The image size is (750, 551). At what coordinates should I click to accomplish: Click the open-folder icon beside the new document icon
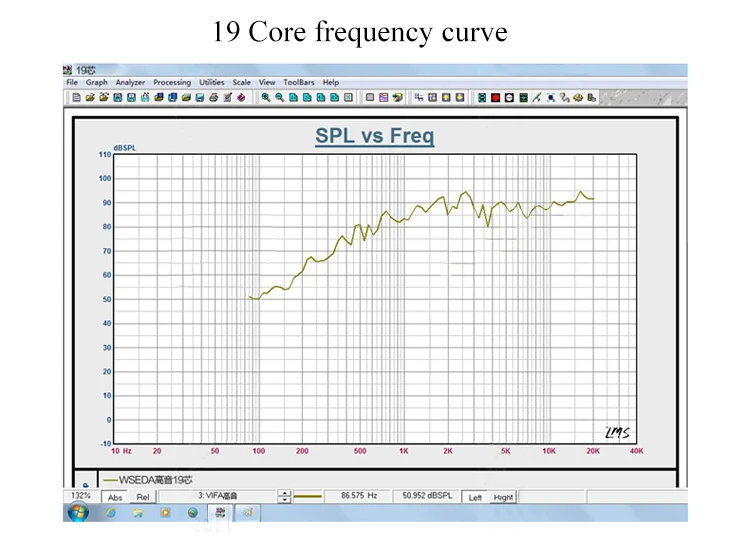click(90, 98)
